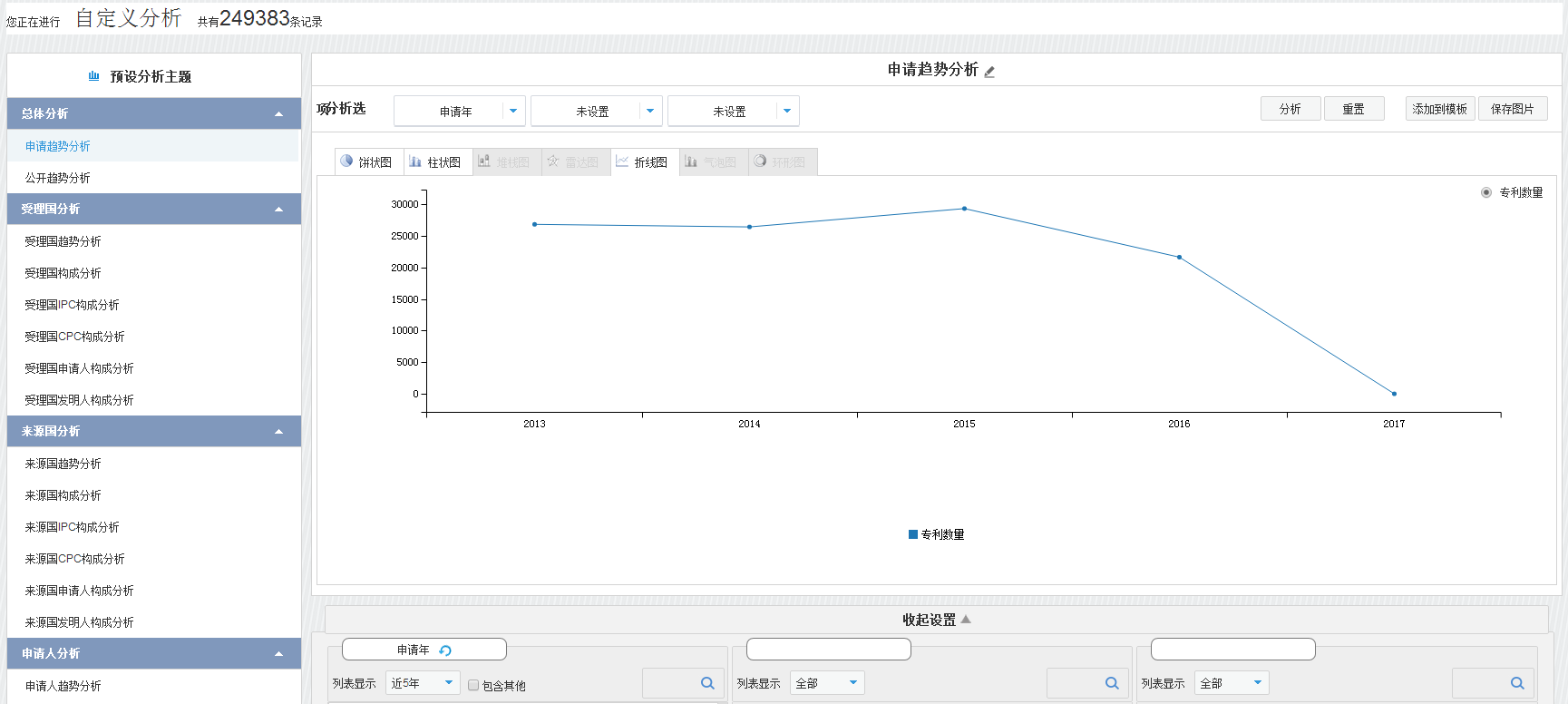Switch to the 柱状图 bar chart view
The image size is (1568, 704).
tap(435, 162)
